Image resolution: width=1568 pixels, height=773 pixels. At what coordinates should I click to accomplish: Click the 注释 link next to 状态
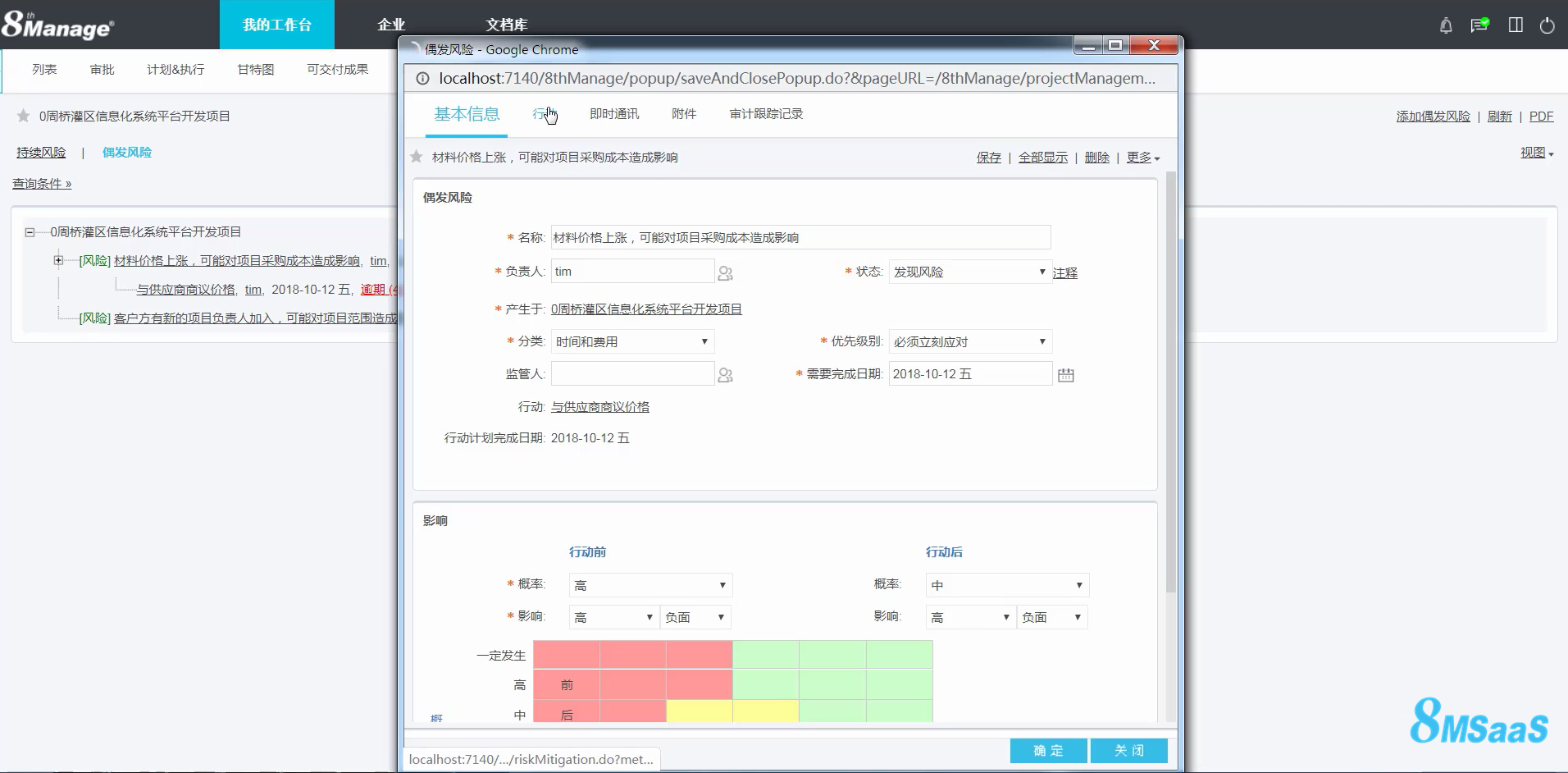pos(1064,273)
